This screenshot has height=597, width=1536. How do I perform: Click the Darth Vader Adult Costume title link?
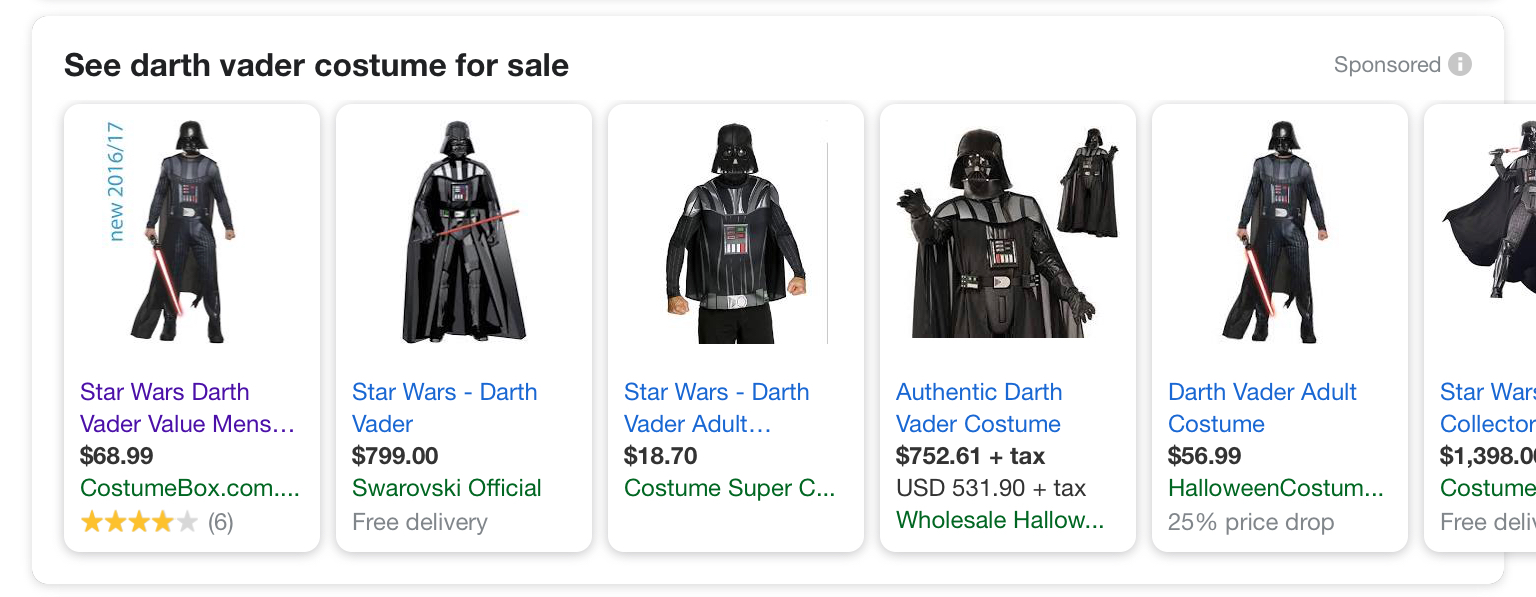point(1262,408)
